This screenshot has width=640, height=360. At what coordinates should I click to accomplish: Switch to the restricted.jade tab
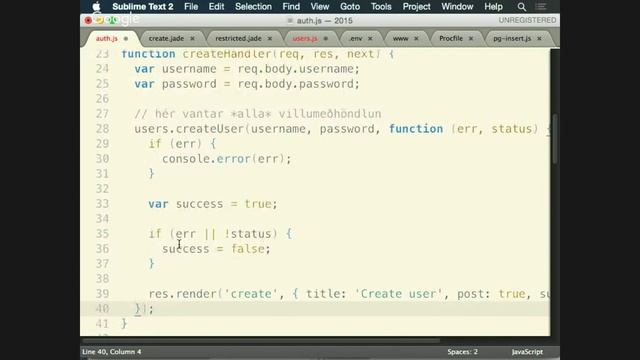click(238, 38)
